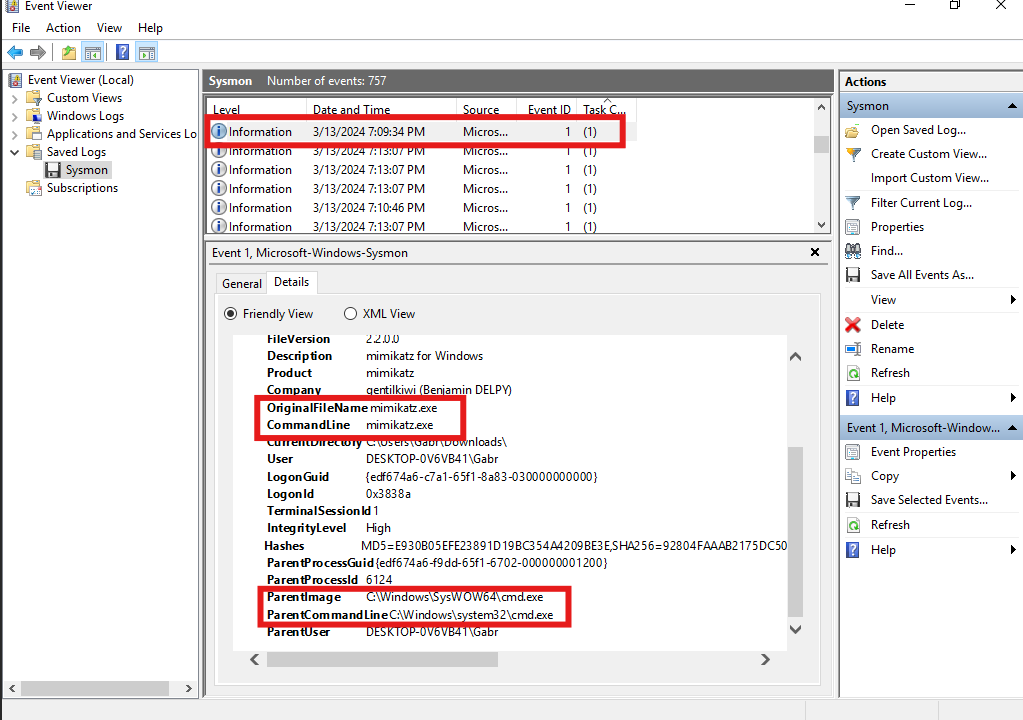Click the Find binoculars icon

tap(853, 250)
